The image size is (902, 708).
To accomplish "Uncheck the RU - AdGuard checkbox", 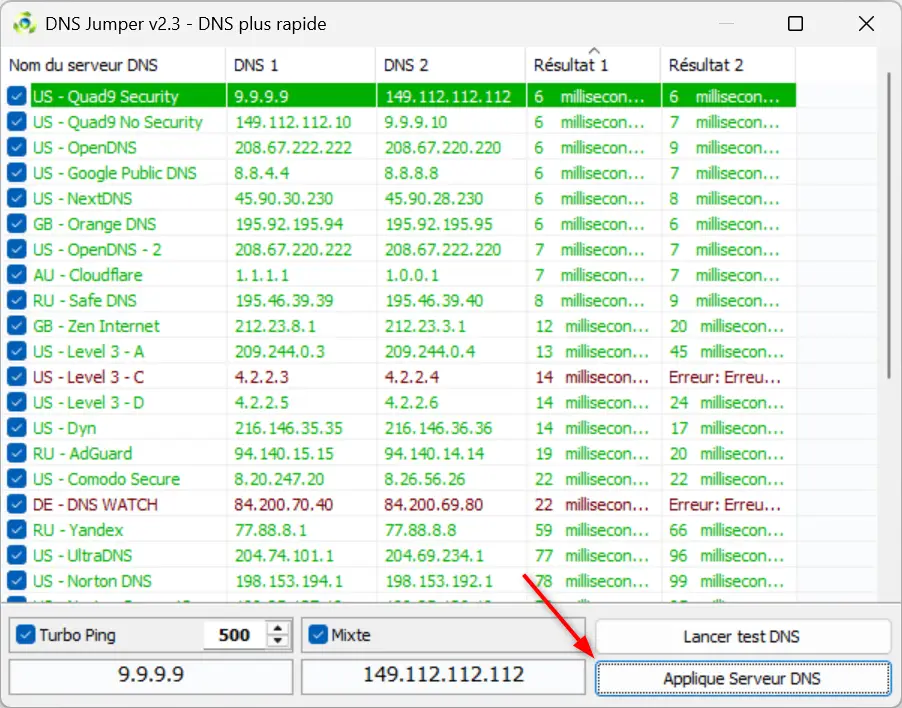I will (x=17, y=453).
